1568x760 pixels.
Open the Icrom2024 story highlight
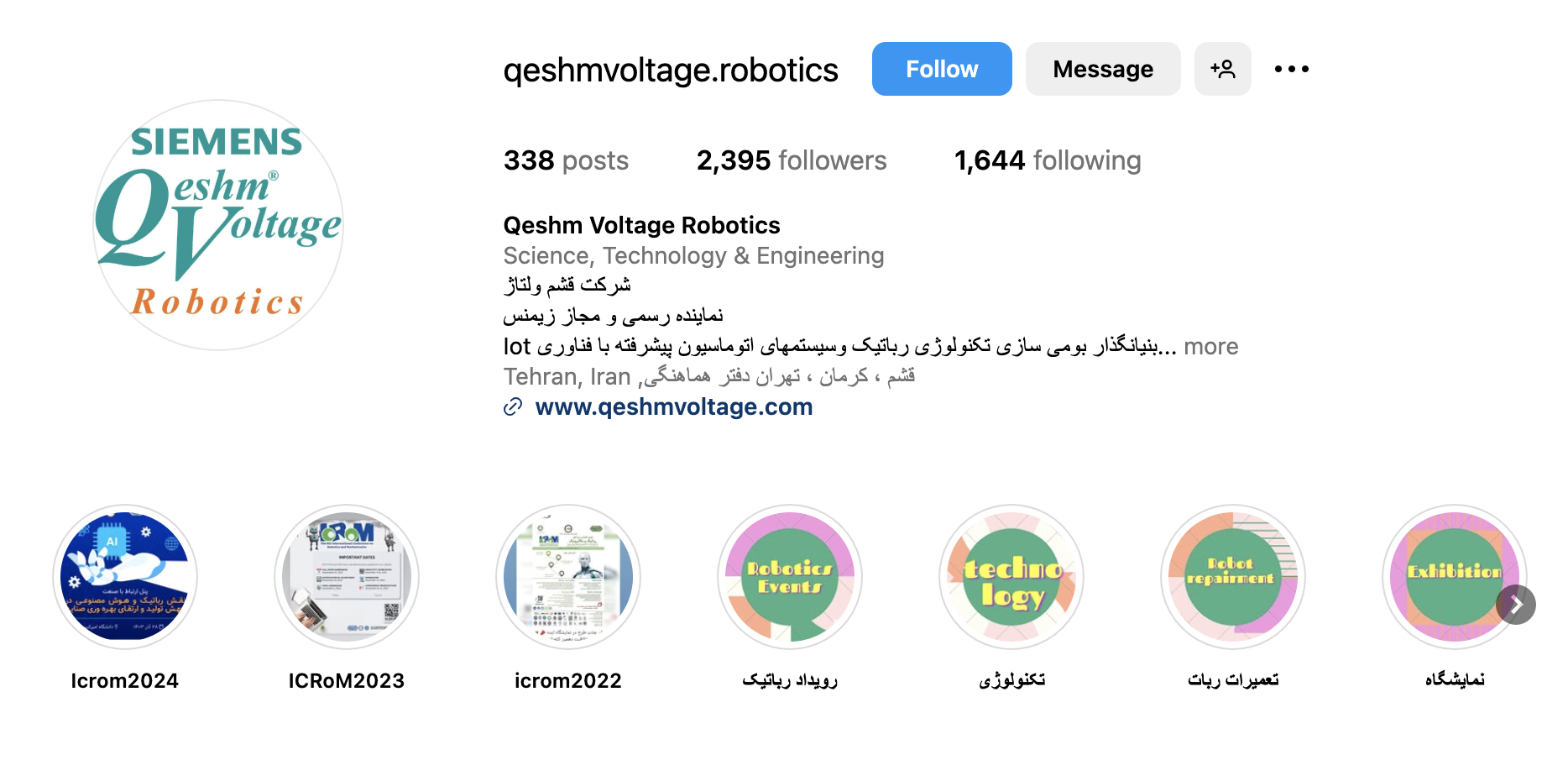point(125,577)
